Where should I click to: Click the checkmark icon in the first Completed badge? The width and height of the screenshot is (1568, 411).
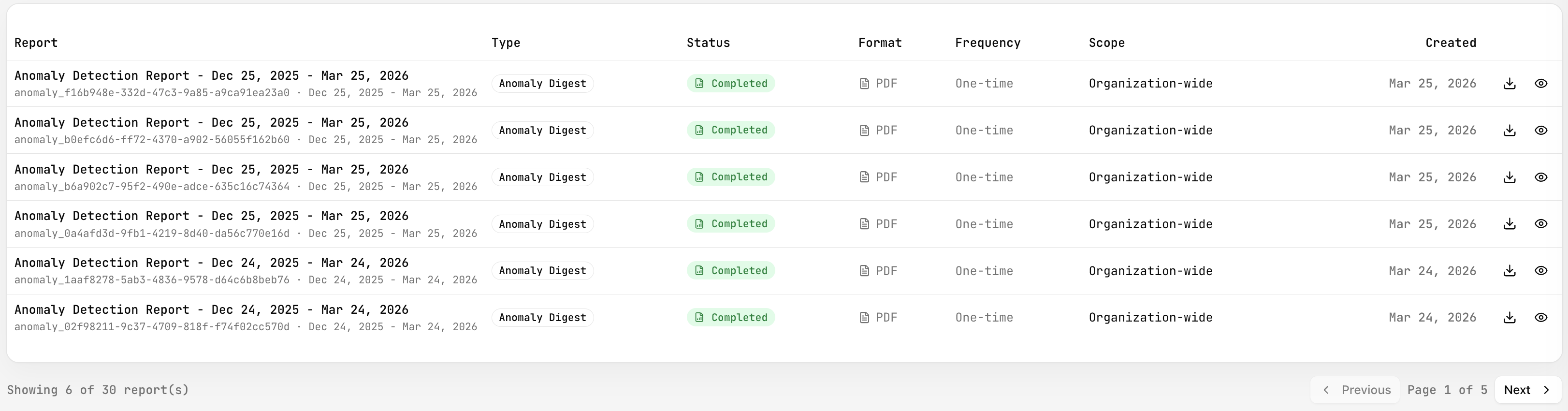pyautogui.click(x=699, y=84)
